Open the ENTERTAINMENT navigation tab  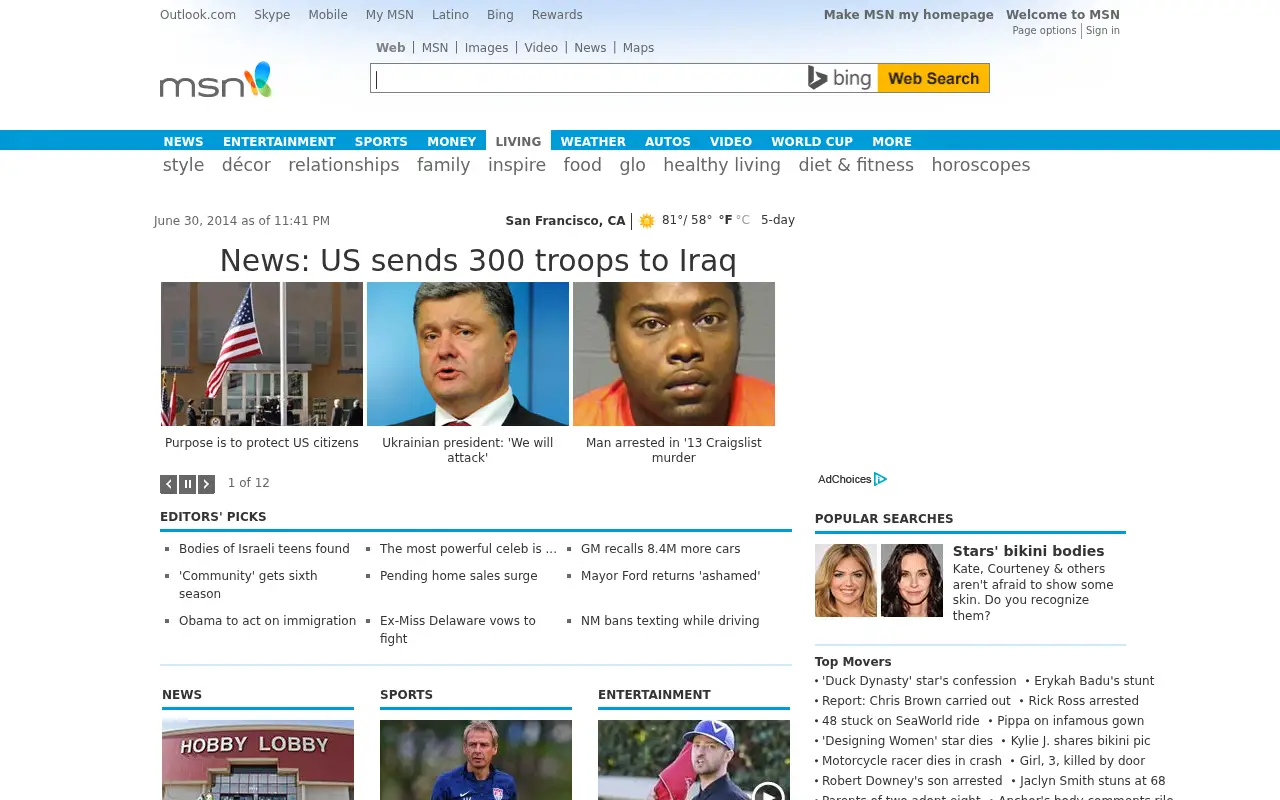pos(279,141)
